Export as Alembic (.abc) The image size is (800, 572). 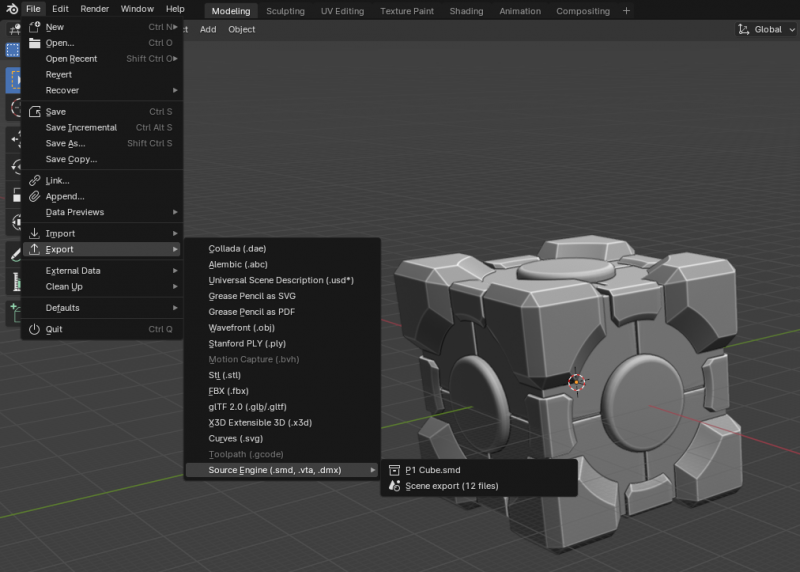point(282,265)
